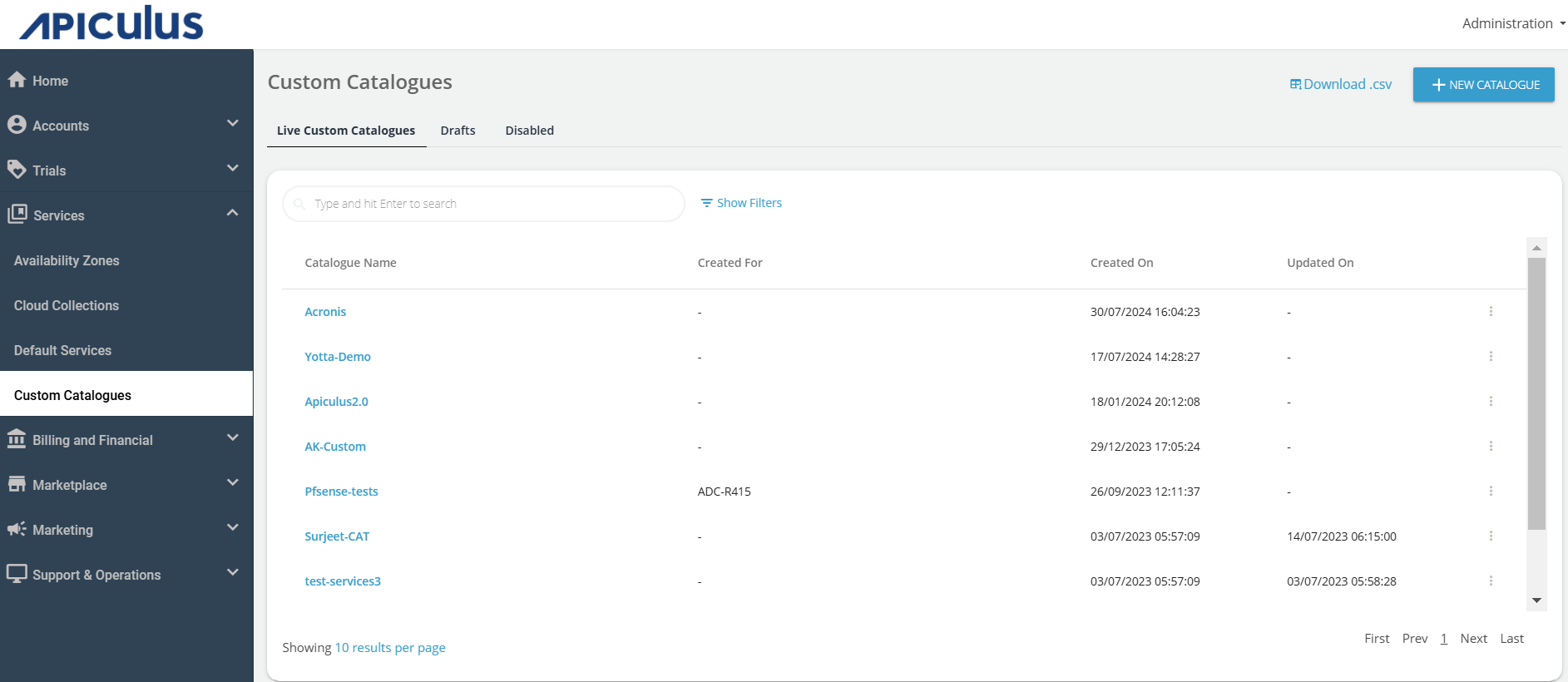Open the Pfsense-tests catalogue link
The image size is (1568, 682).
click(341, 492)
